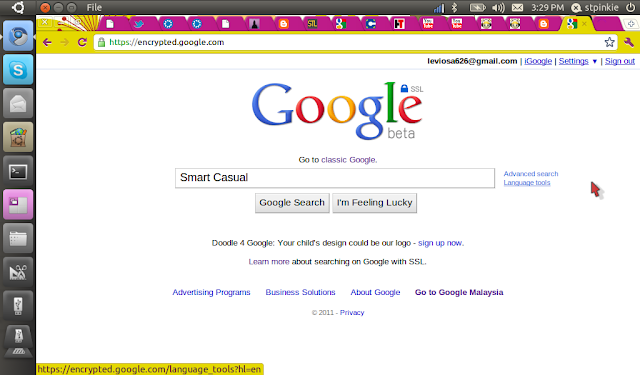This screenshot has width=640, height=375.
Task: Click the Sign out link
Action: coord(620,61)
